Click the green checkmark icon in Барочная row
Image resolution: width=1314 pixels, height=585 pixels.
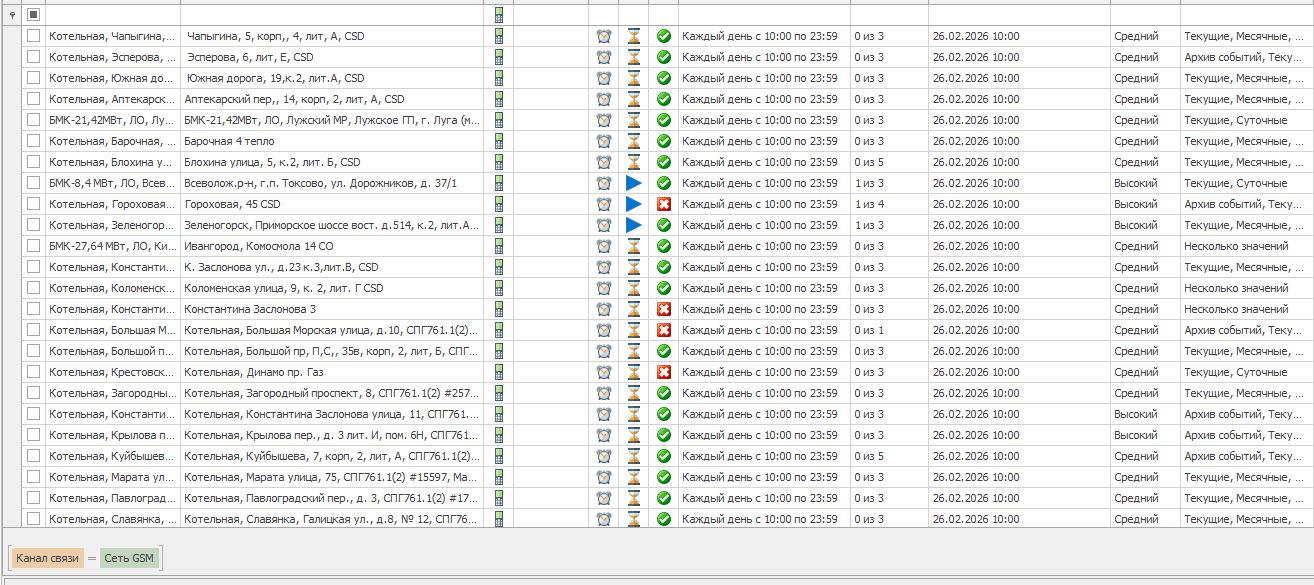point(663,141)
